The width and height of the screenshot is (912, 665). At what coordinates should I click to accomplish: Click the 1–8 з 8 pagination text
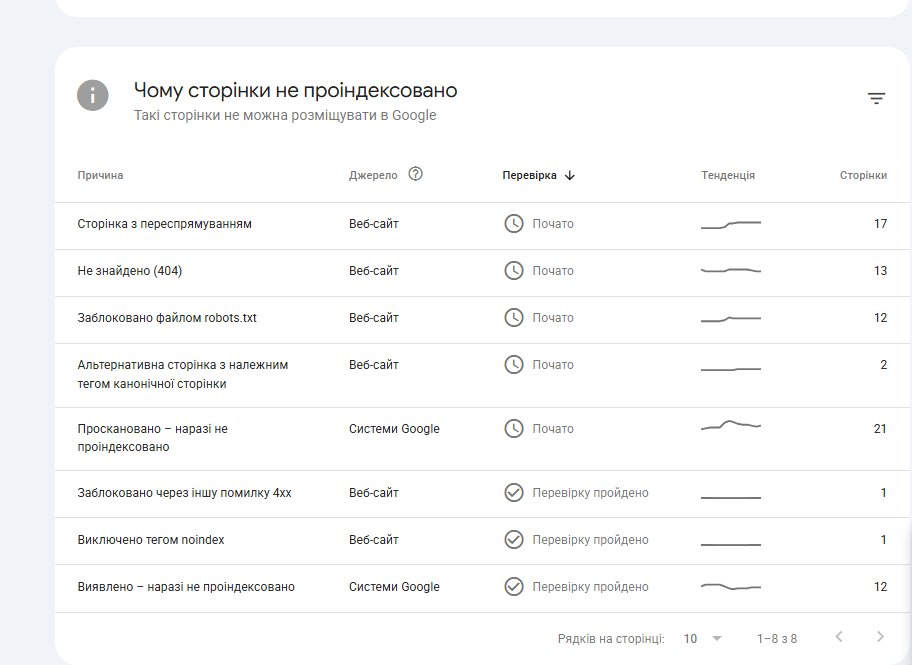click(x=776, y=639)
